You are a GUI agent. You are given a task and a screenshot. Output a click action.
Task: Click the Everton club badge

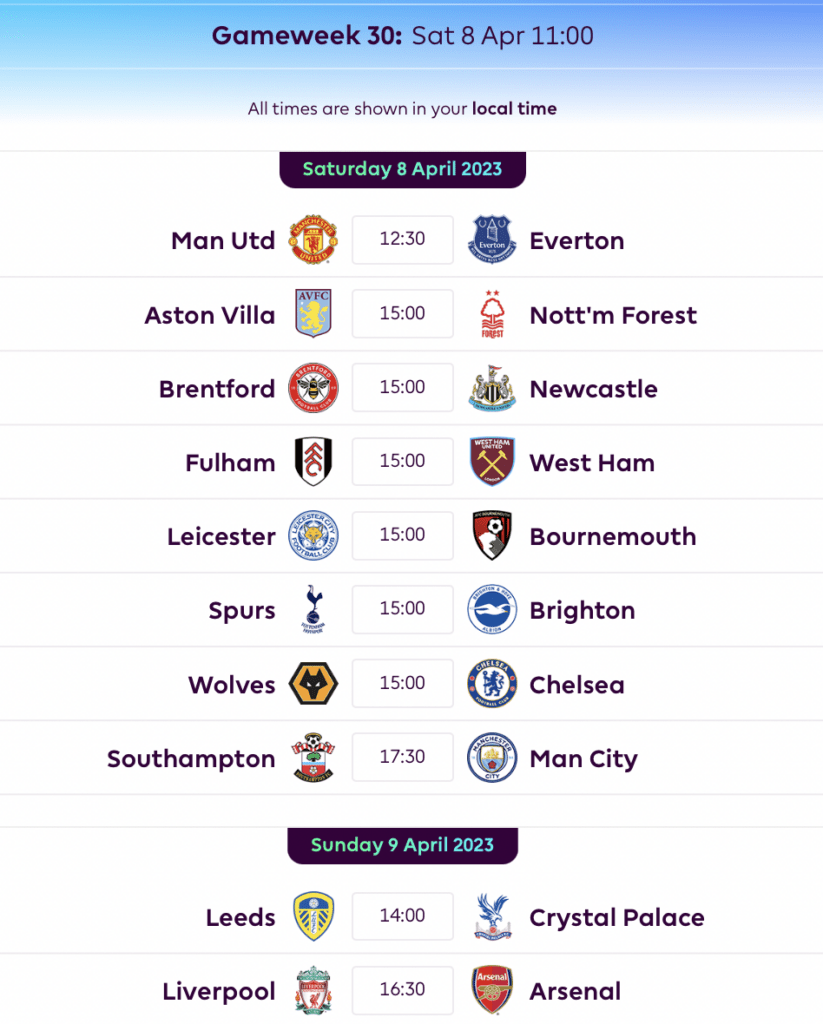492,240
